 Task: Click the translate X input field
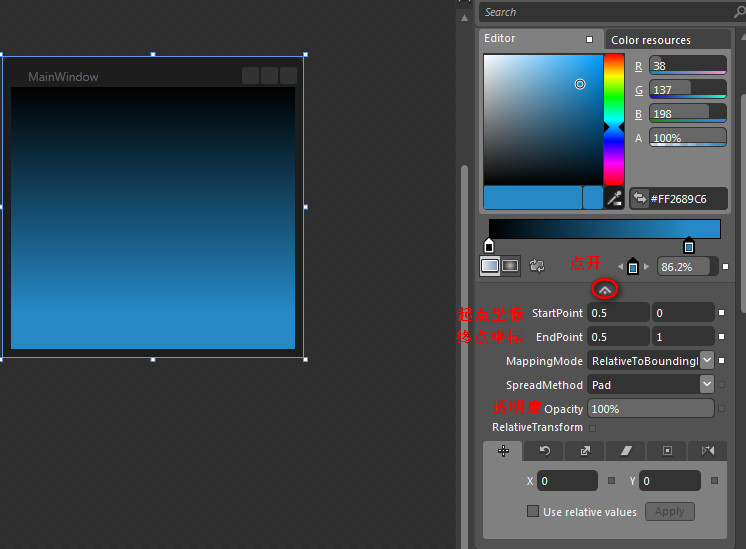pyautogui.click(x=567, y=480)
